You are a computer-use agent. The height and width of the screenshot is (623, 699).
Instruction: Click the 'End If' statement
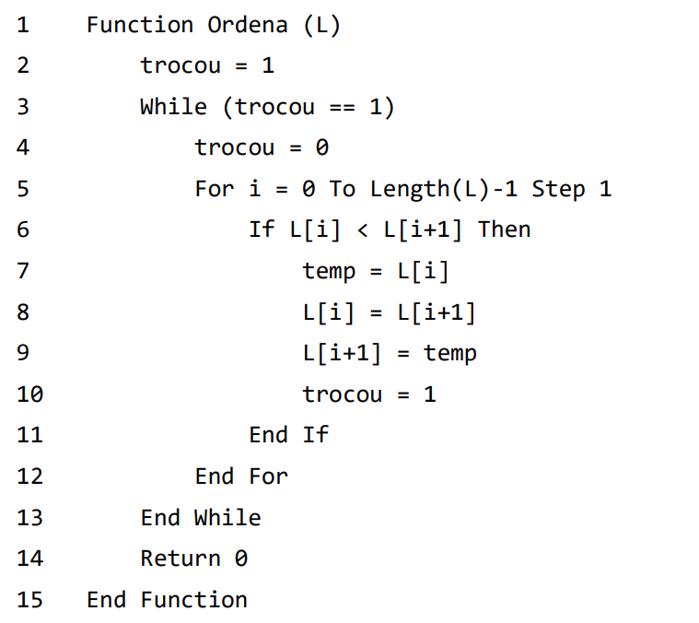[288, 435]
